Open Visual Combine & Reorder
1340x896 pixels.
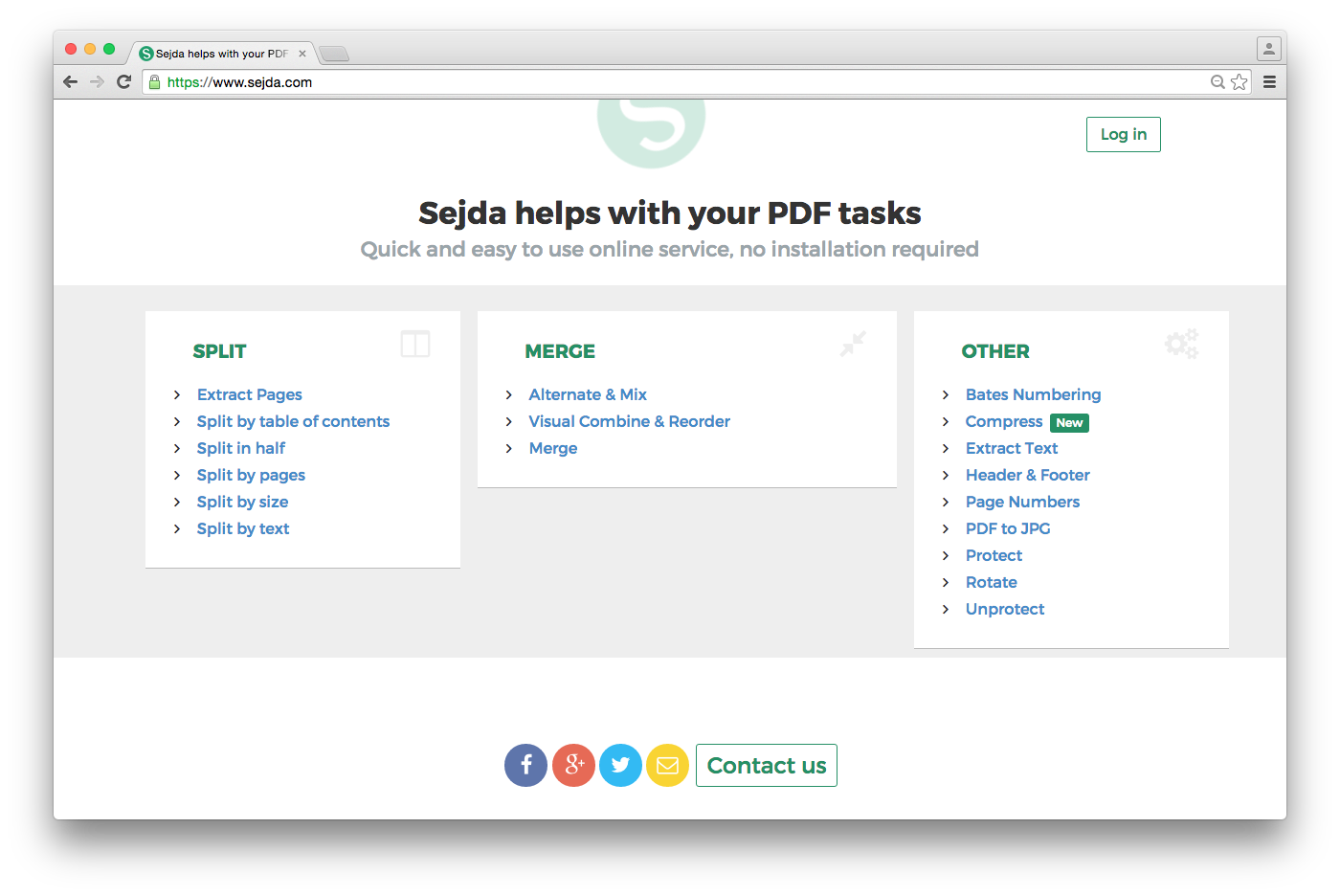(x=629, y=421)
